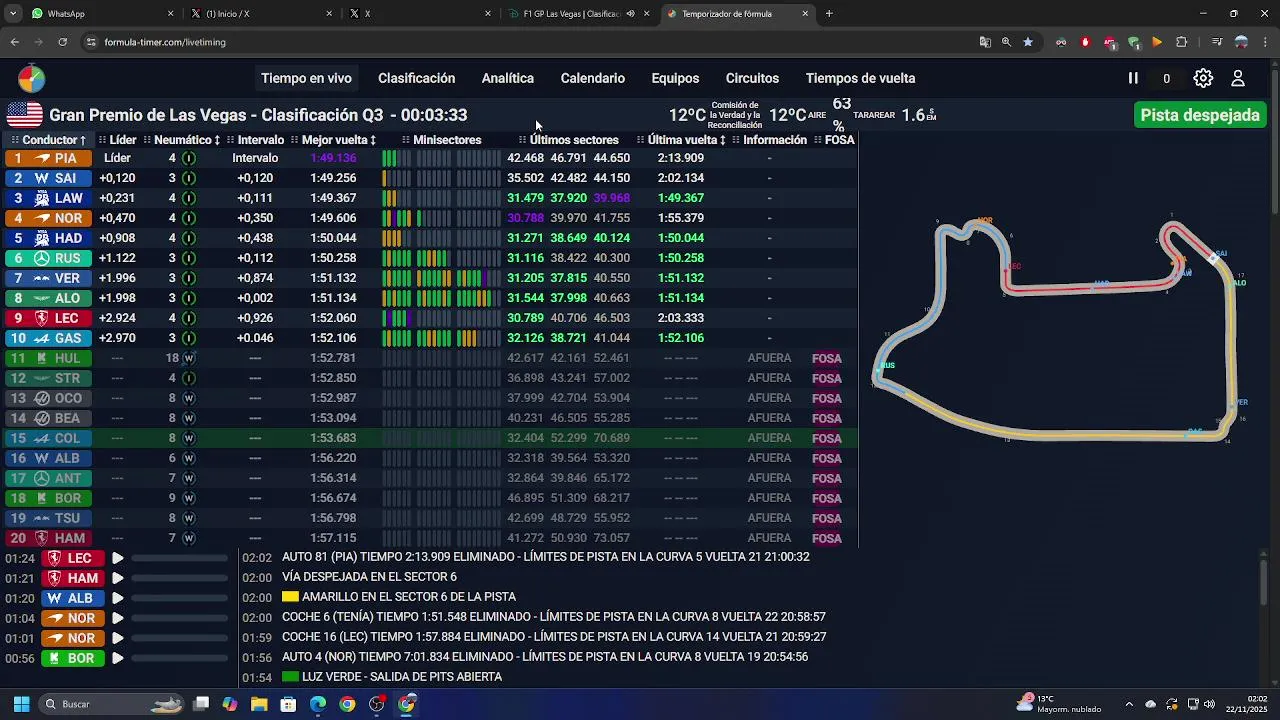Reload the page
Image resolution: width=1280 pixels, height=720 pixels.
tap(62, 42)
